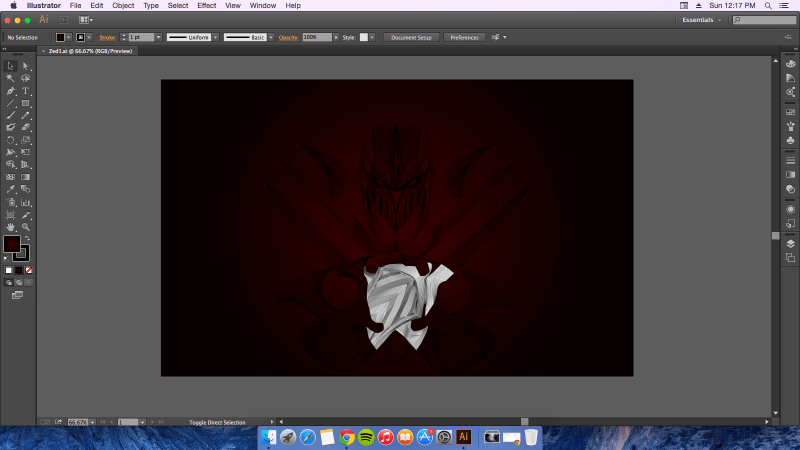Set paint mode to None
The image size is (800, 450).
click(29, 270)
